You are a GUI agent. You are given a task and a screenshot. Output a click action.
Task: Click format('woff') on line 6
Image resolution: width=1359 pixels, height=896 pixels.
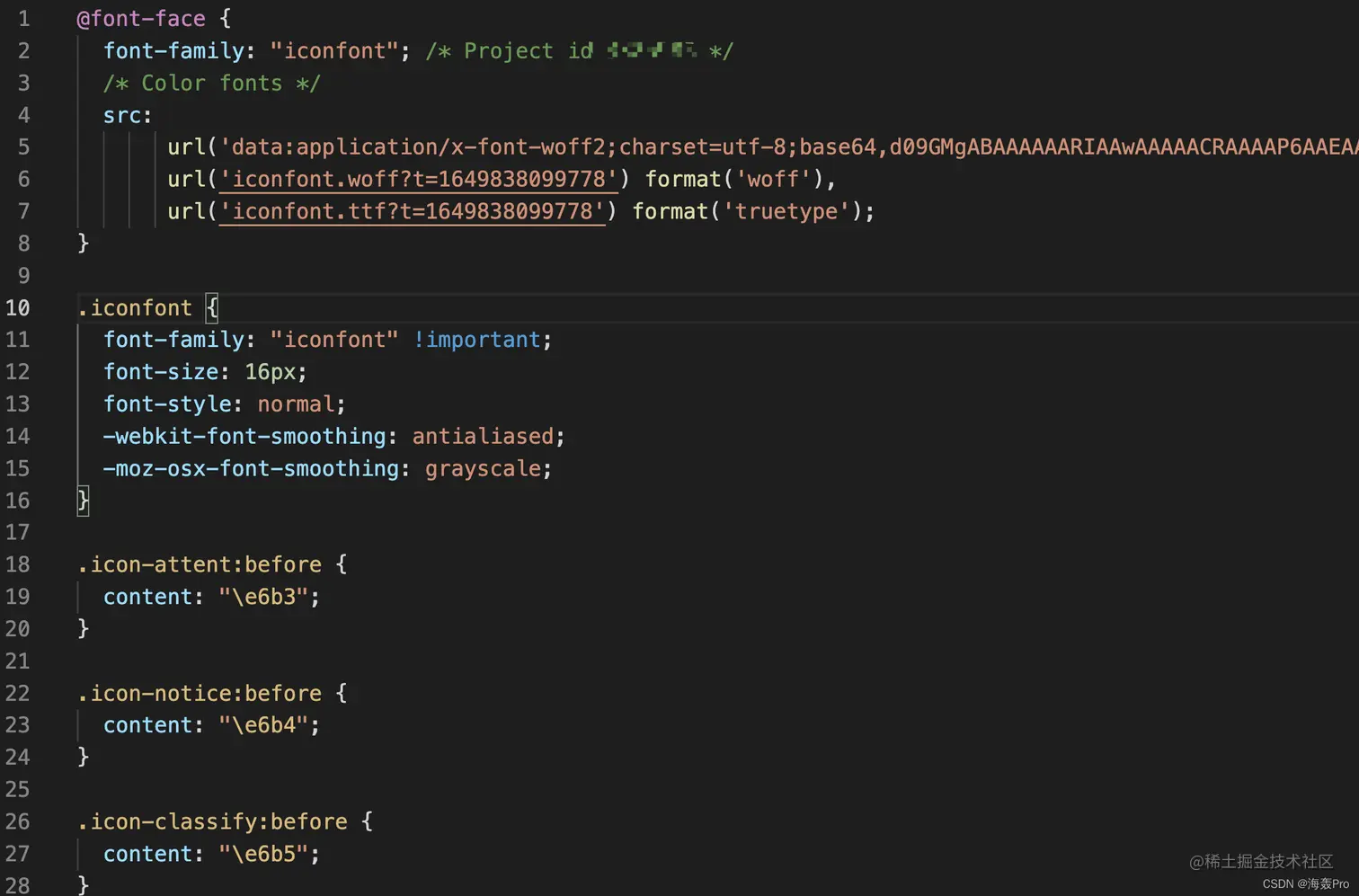click(x=734, y=179)
